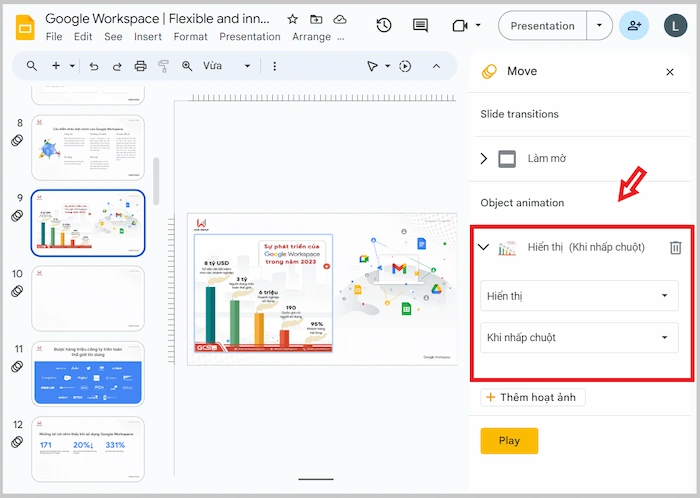
Task: Open the See menu
Action: point(113,37)
